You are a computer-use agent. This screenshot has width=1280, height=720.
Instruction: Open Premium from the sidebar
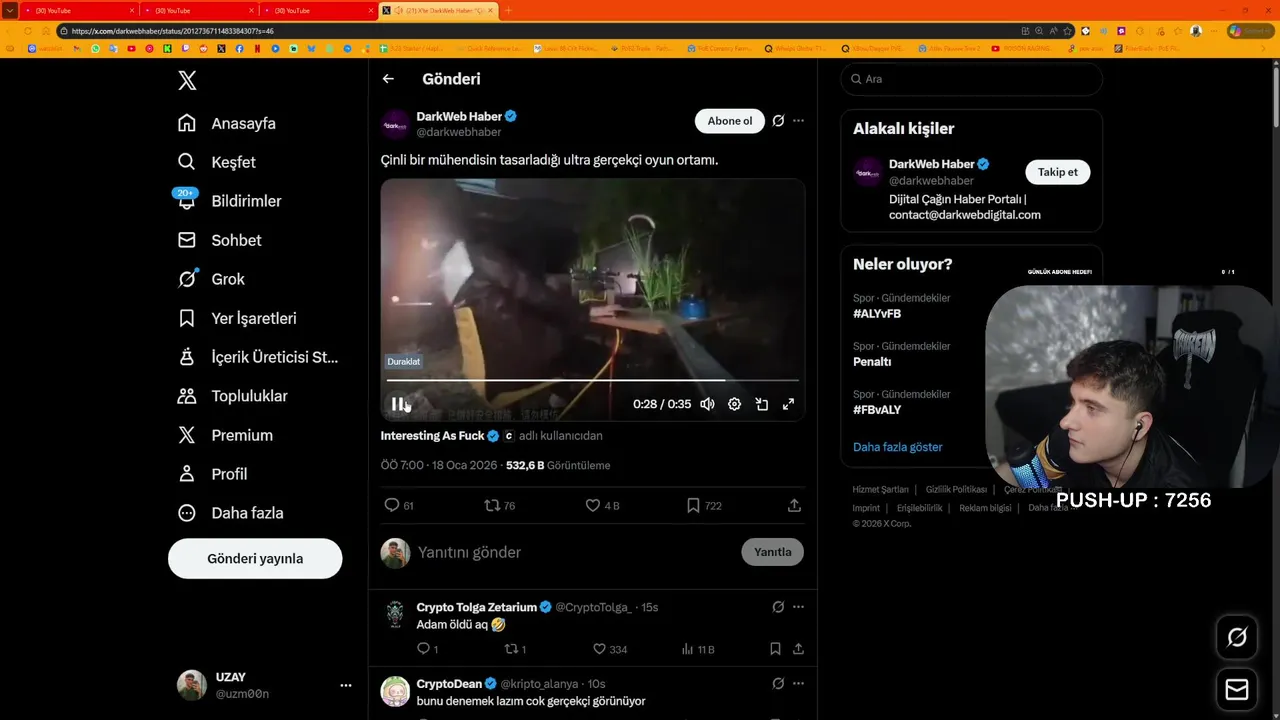[x=225, y=435]
